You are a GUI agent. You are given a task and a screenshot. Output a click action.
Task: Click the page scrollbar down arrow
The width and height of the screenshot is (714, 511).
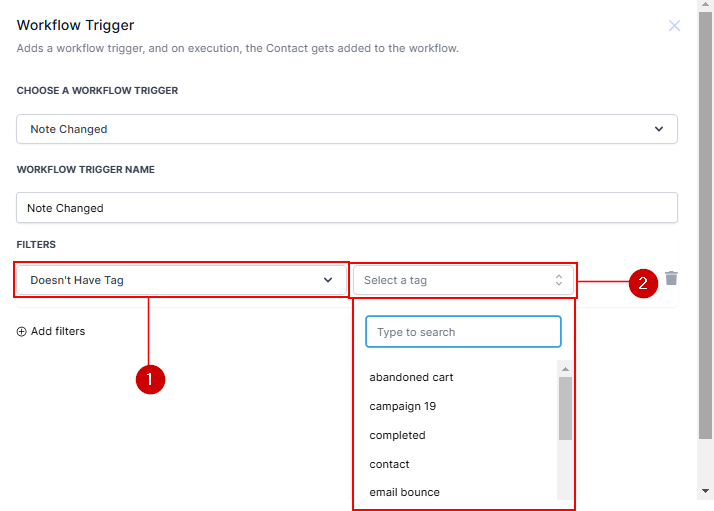tap(705, 491)
